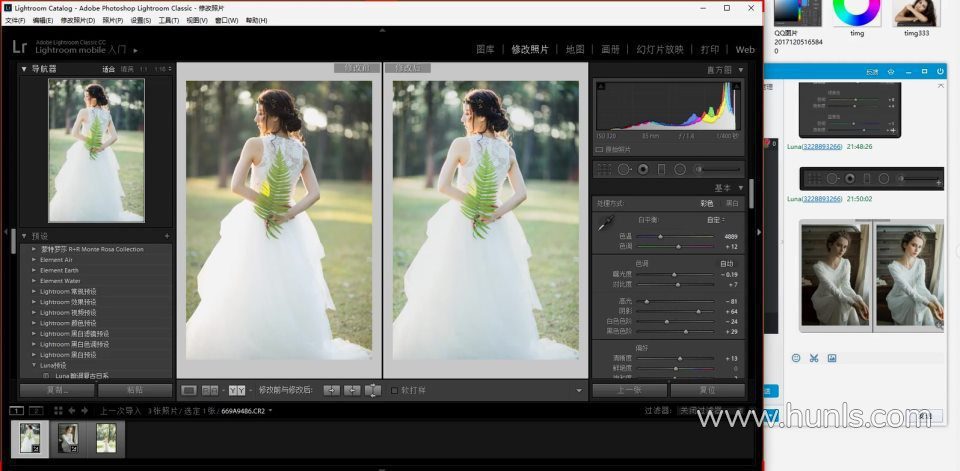The width and height of the screenshot is (960, 471).
Task: Enable the 软打样 soft proofing checkbox
Action: tap(394, 390)
